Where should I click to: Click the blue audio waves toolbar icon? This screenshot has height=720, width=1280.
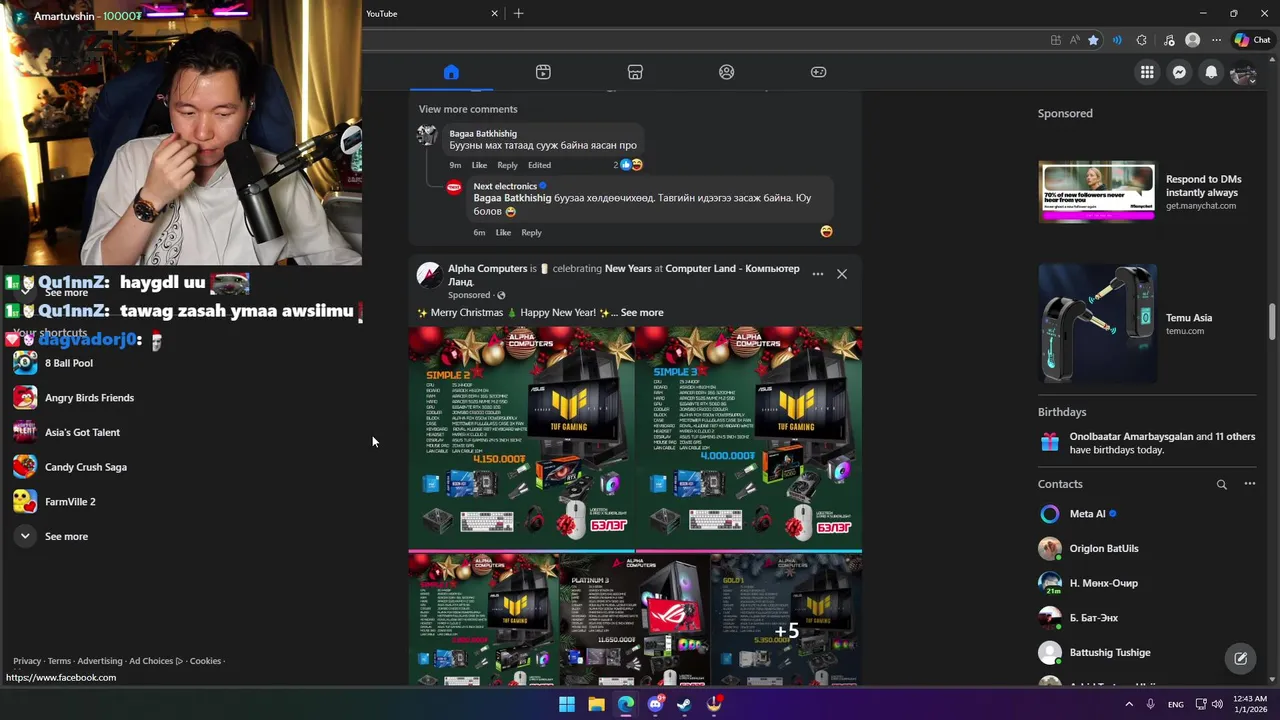[x=1117, y=40]
